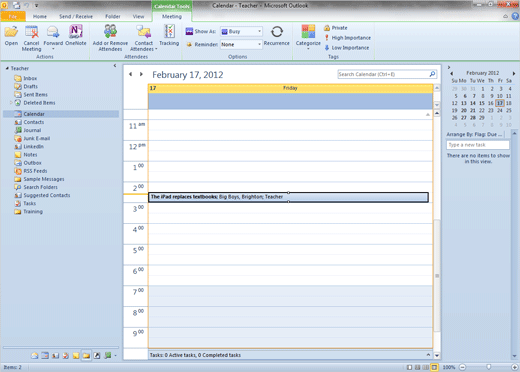Viewport: 520px width, 372px height.
Task: Open the Recurrence settings
Action: coord(276,36)
